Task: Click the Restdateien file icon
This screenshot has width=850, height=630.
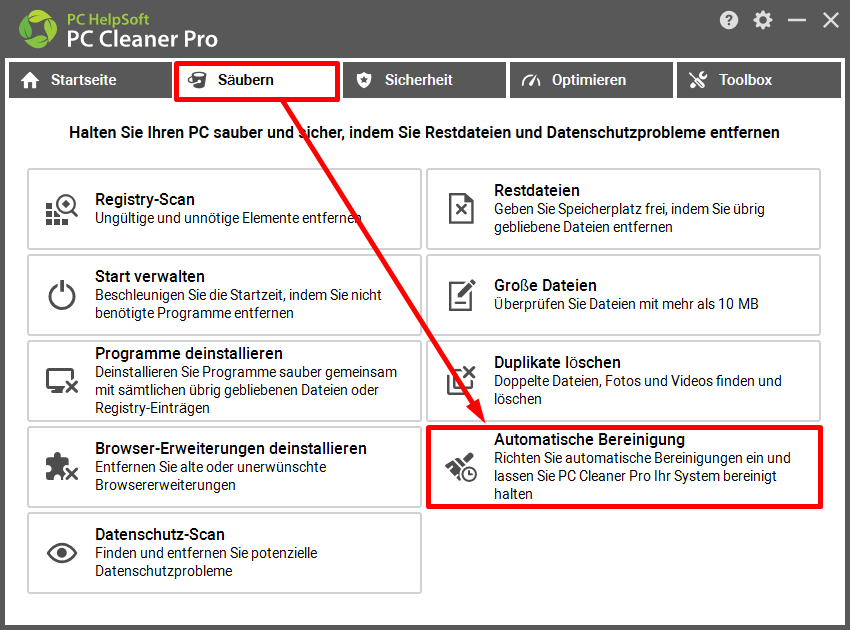Action: point(461,209)
